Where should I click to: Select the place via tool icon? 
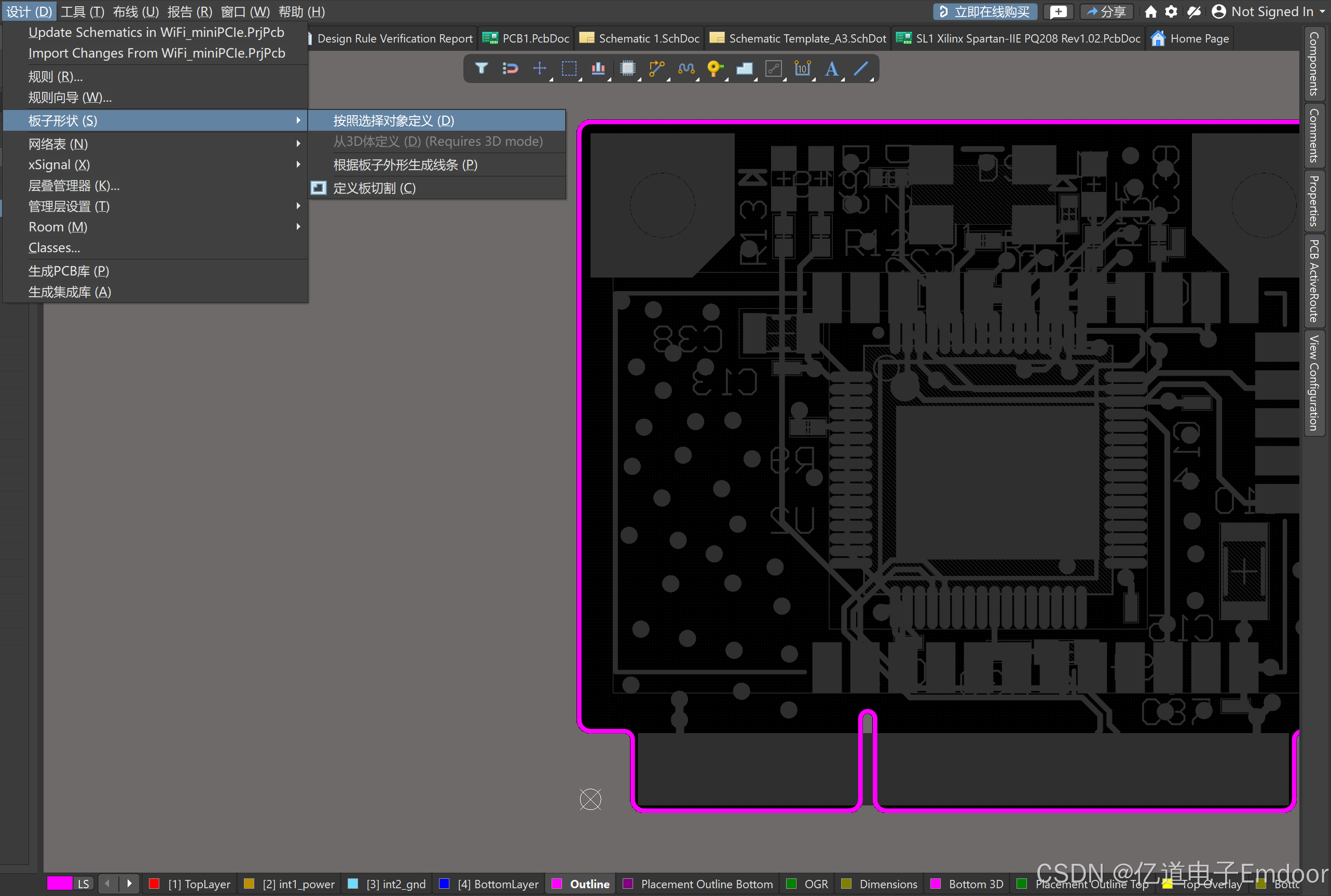[715, 68]
